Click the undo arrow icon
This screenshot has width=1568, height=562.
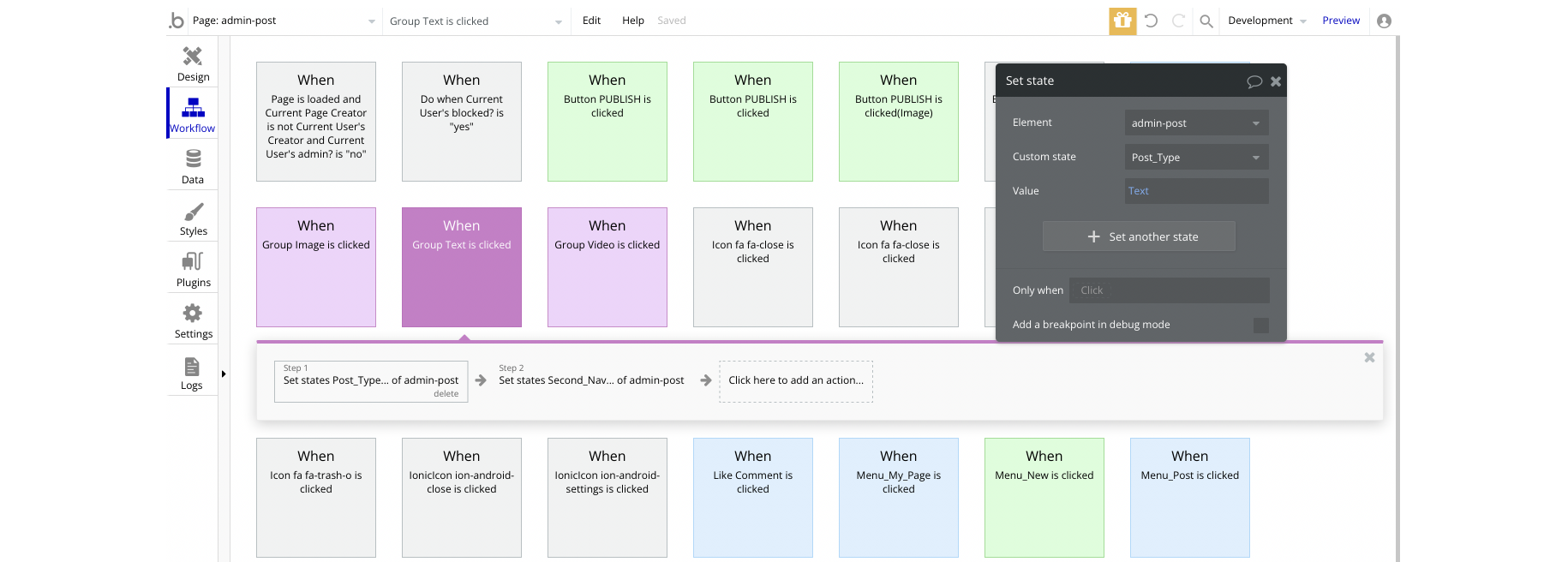1151,21
